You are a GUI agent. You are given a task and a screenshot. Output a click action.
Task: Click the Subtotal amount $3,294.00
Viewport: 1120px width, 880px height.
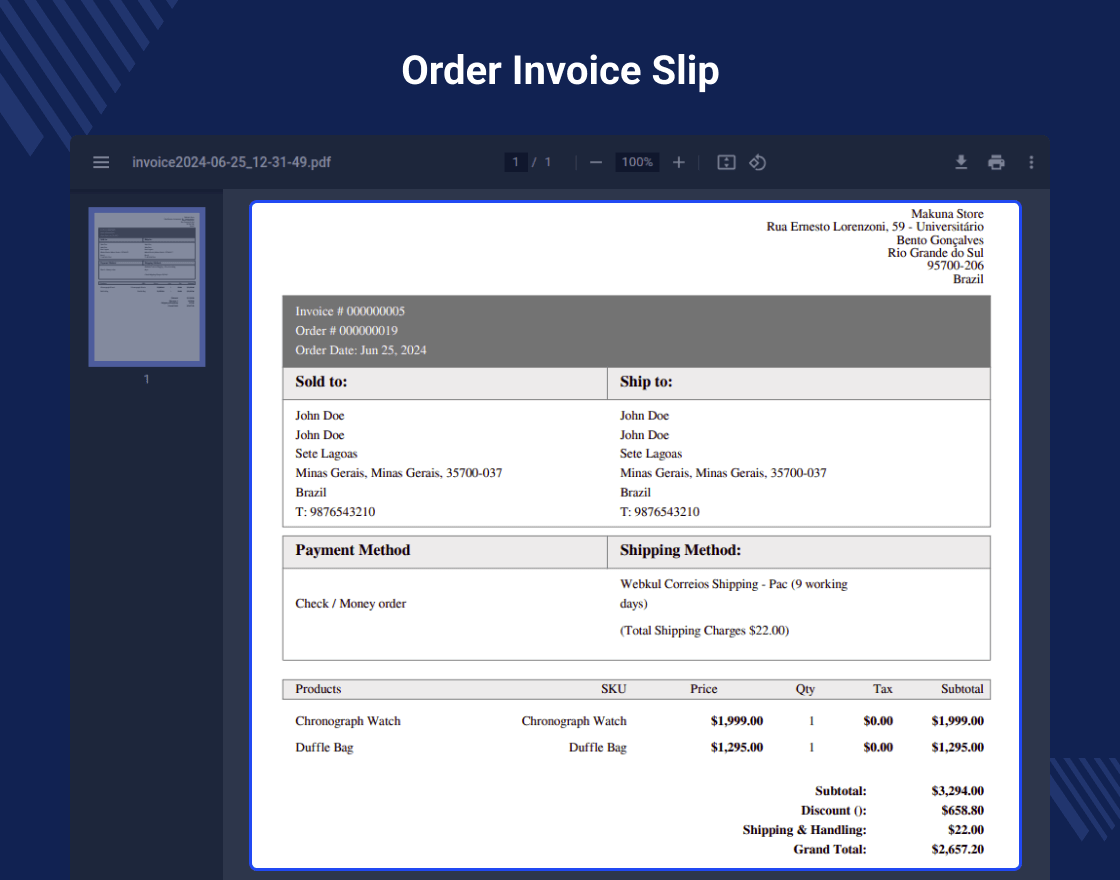coord(957,791)
